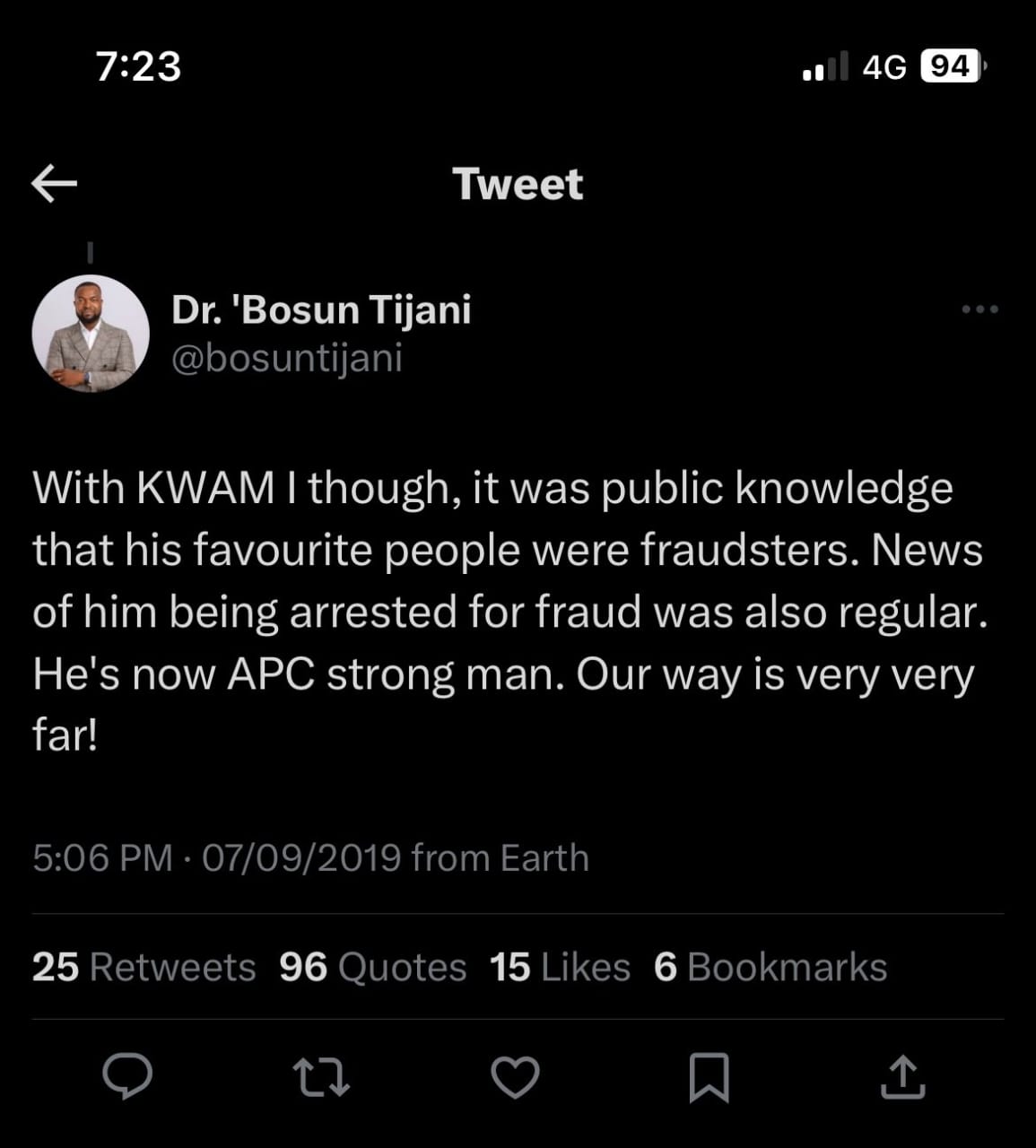Tap the Tweet header title
The image size is (1036, 1148).
coord(518,184)
